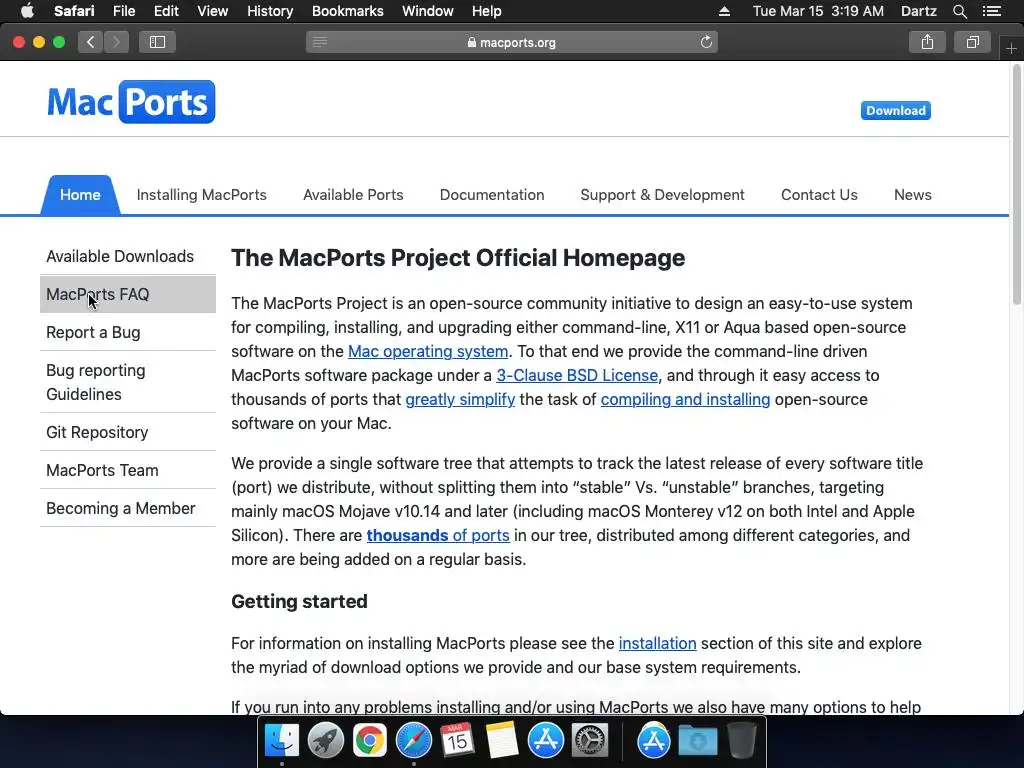Open Becoming a Member link

(x=128, y=508)
